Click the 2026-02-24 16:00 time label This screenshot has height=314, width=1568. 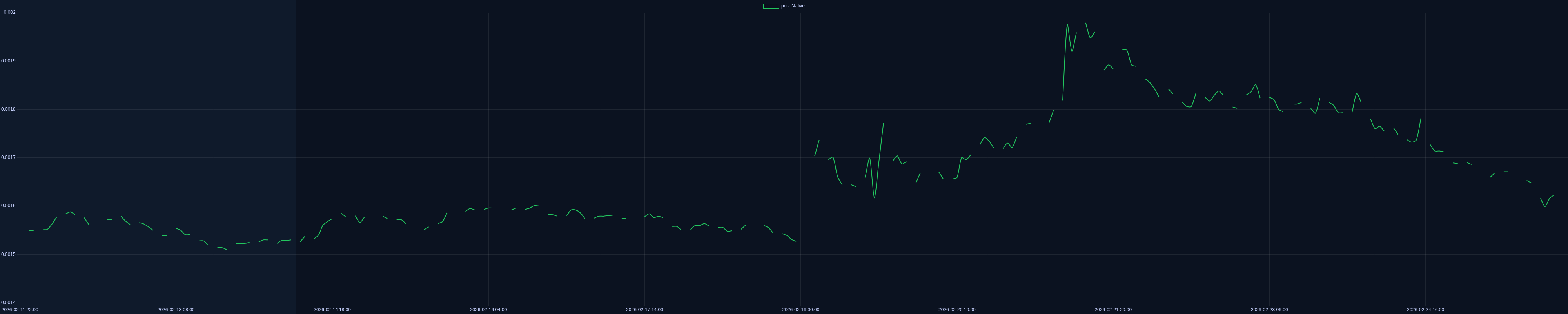(x=1425, y=310)
